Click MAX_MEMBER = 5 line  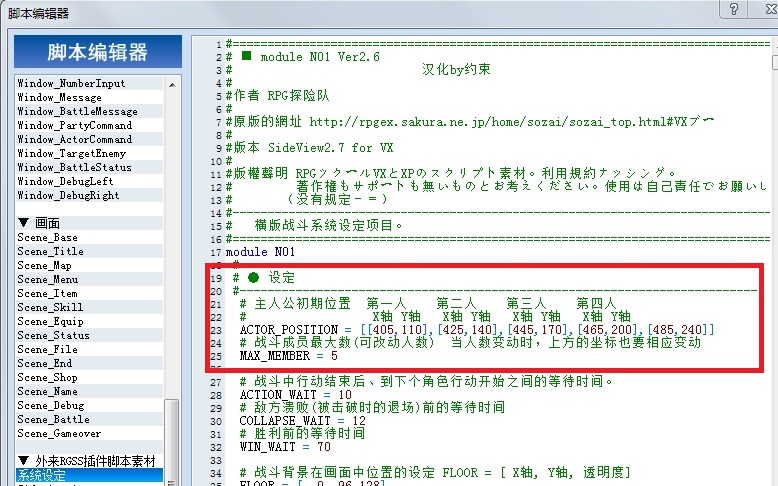(x=288, y=356)
